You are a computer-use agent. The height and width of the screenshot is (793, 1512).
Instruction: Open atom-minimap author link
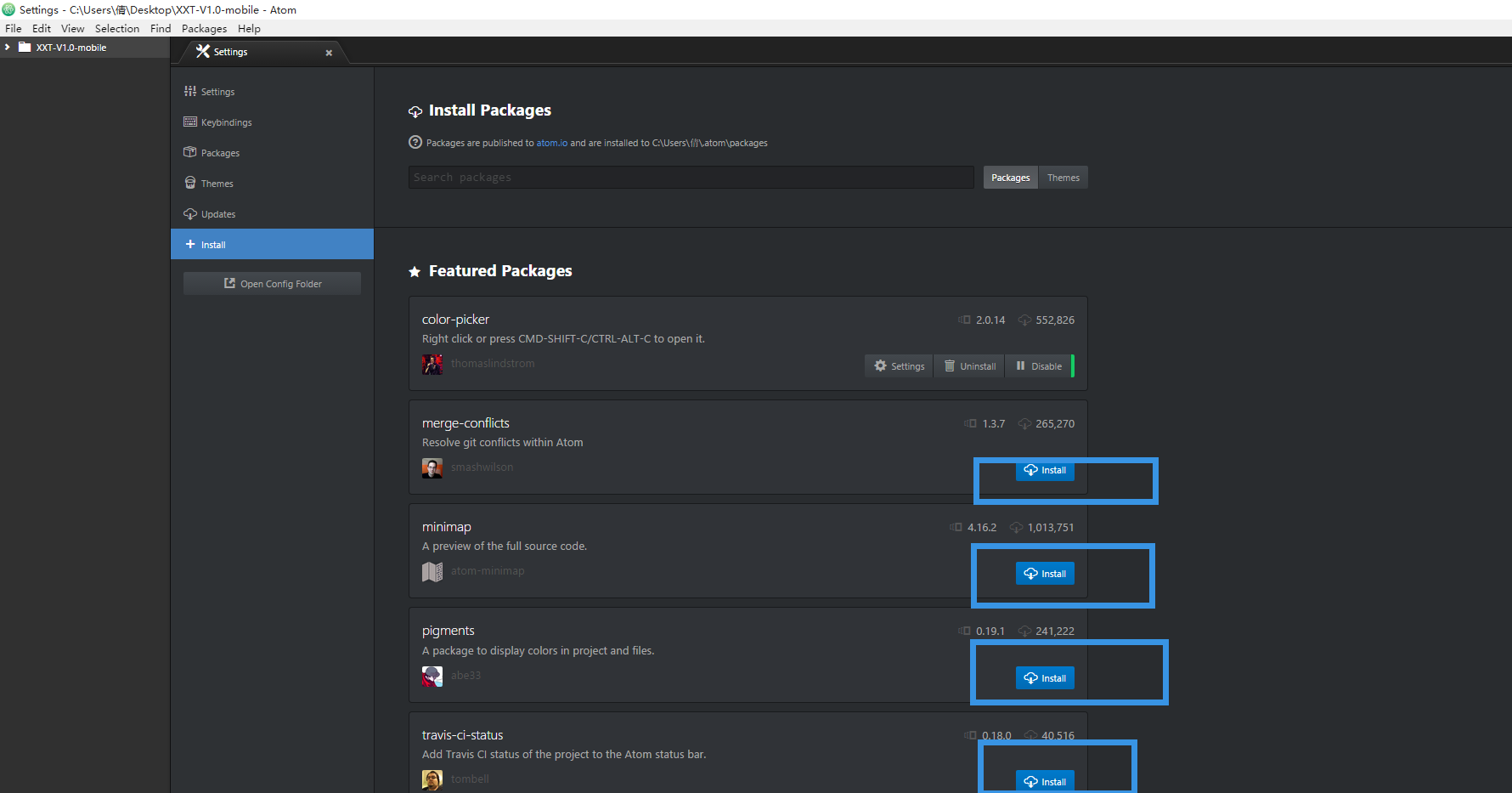(x=488, y=570)
